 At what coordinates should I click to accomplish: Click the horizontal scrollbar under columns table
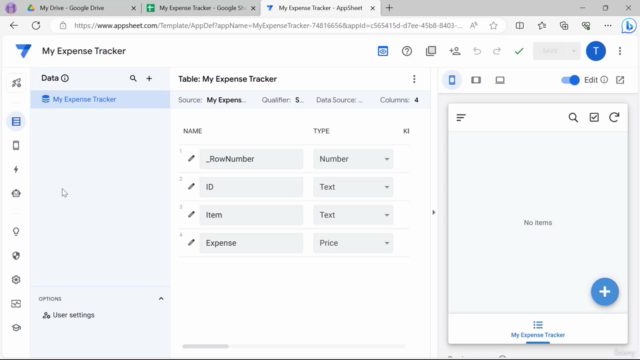pyautogui.click(x=205, y=346)
